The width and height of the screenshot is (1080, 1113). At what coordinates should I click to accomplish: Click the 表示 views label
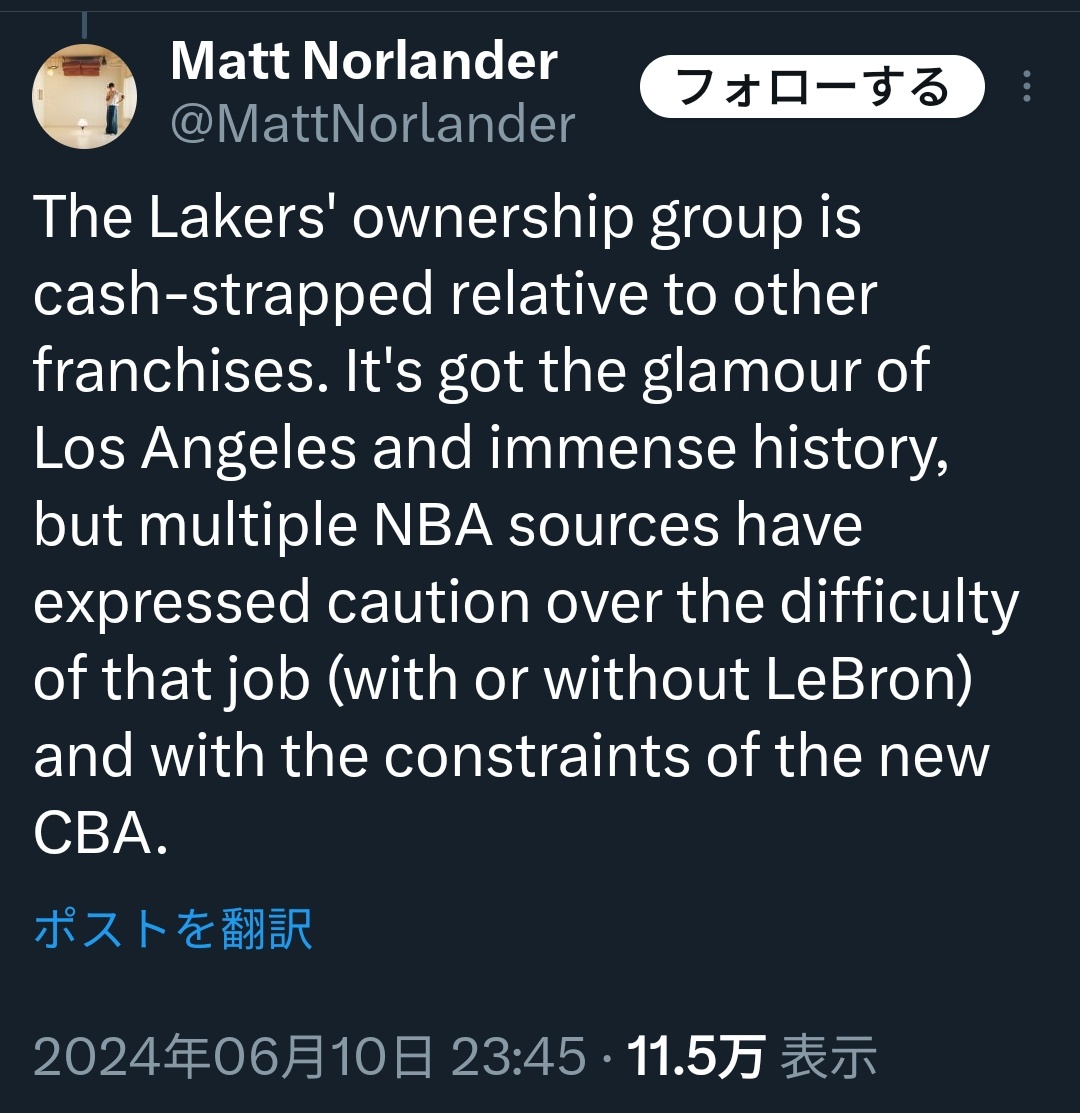coord(828,1056)
